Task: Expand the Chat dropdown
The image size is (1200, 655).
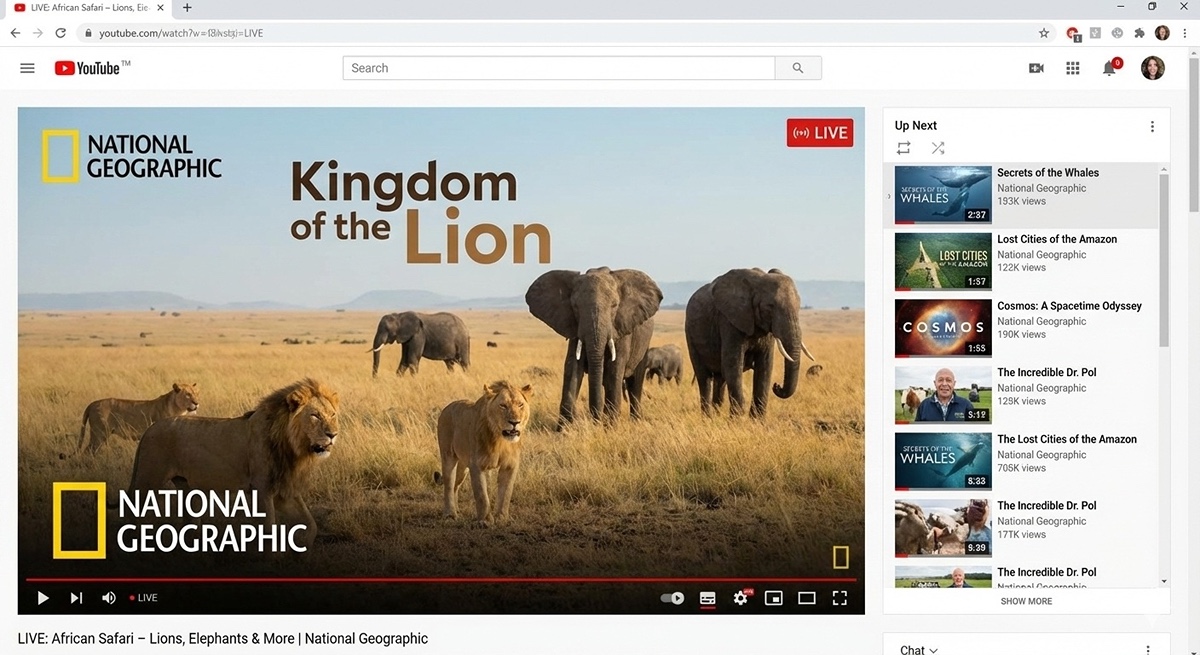Action: (x=919, y=650)
